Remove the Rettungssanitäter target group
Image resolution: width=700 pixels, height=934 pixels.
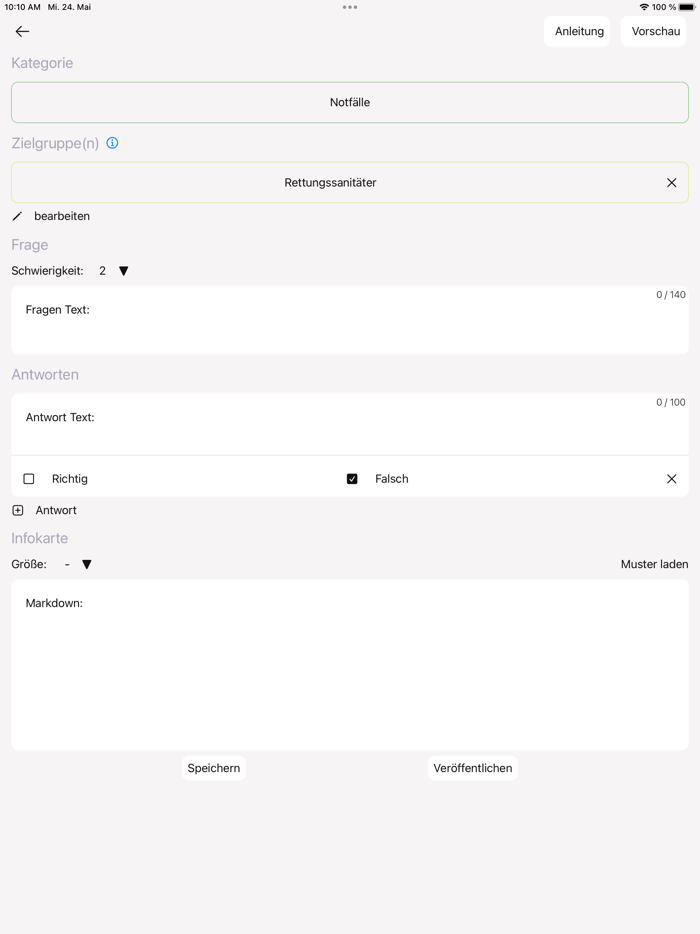671,183
